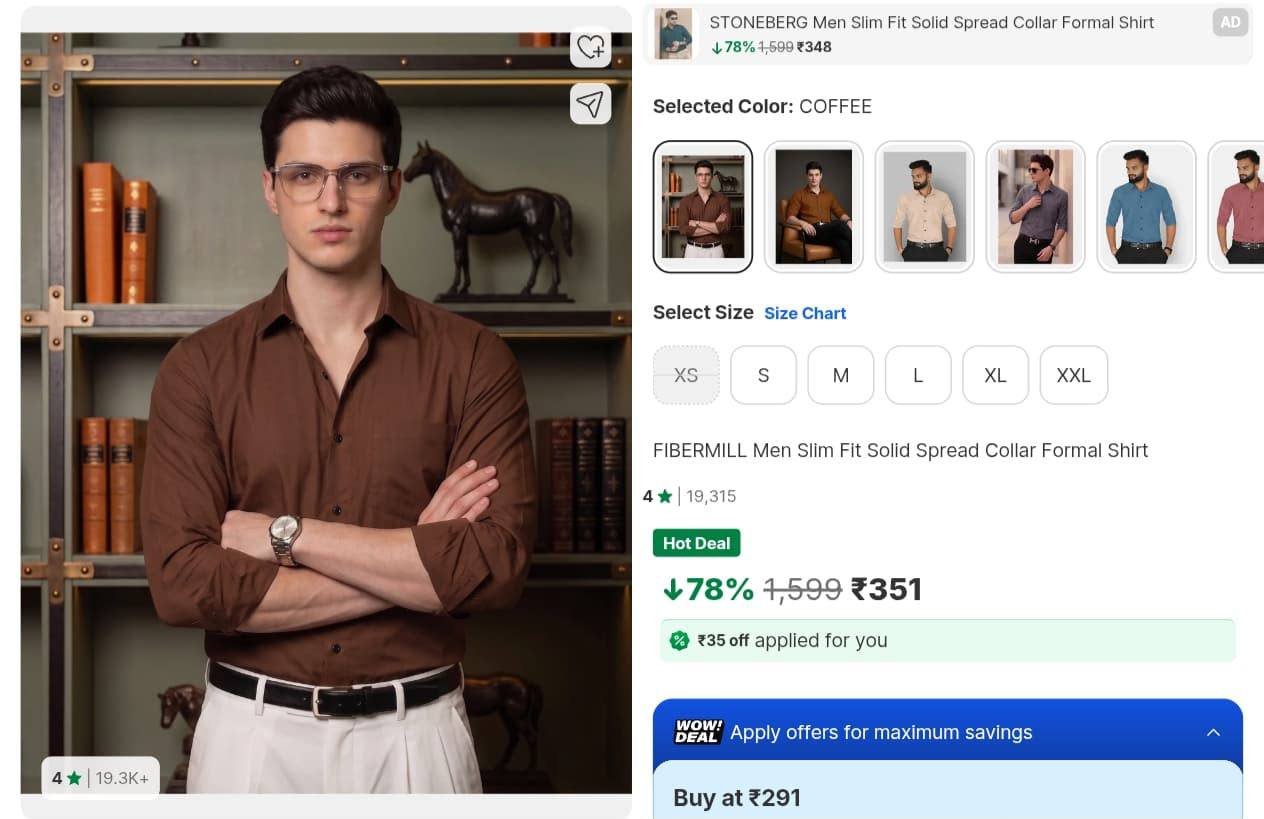Image resolution: width=1264 pixels, height=819 pixels.
Task: Click the AD badge on sponsored listing
Action: tap(1230, 22)
